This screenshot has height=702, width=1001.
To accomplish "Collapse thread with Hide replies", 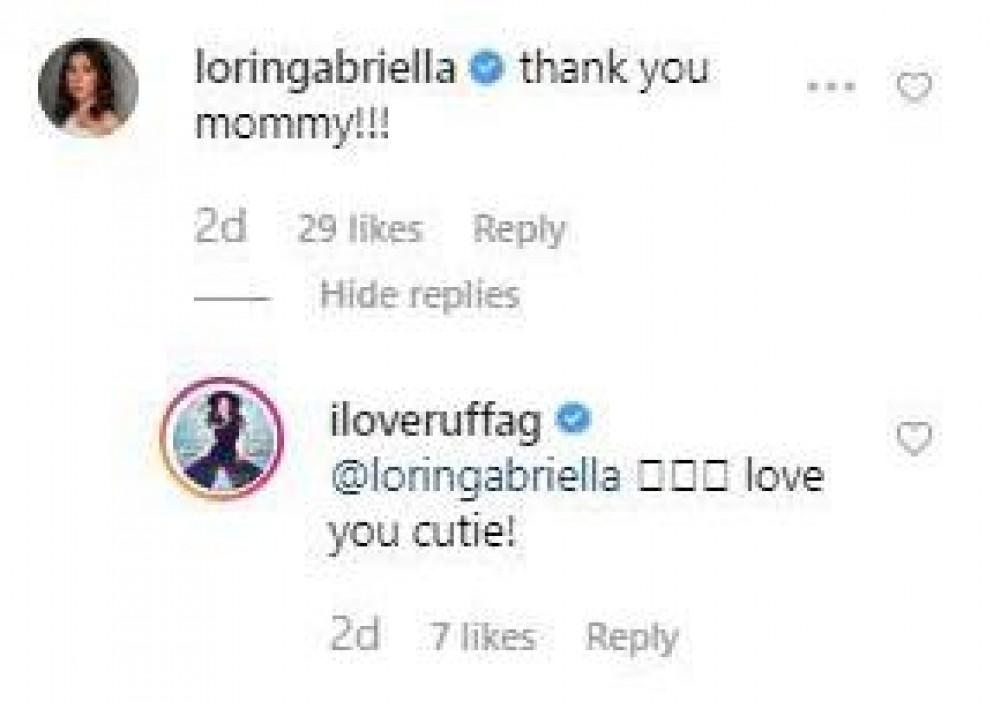I will point(419,295).
